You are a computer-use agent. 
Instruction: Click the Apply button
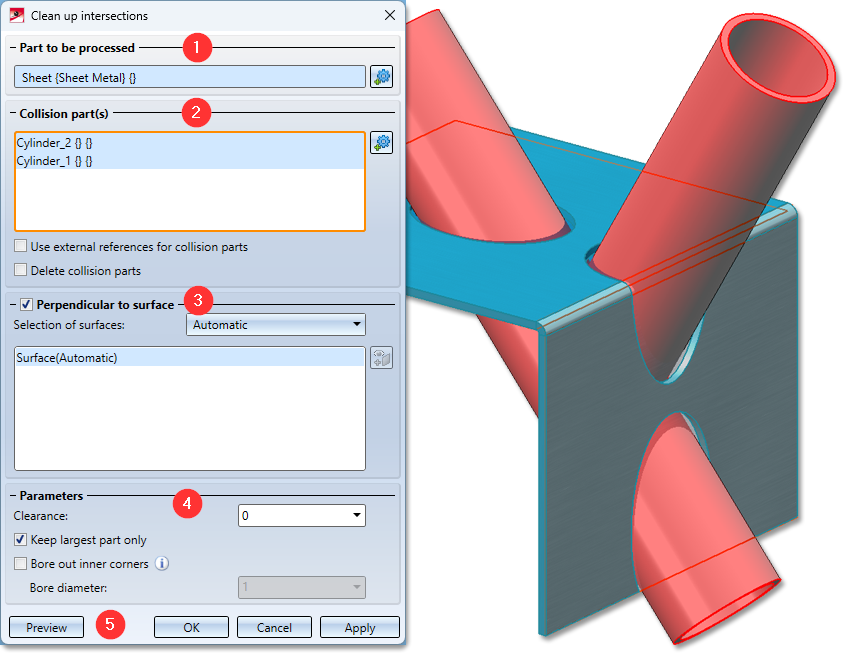point(360,628)
